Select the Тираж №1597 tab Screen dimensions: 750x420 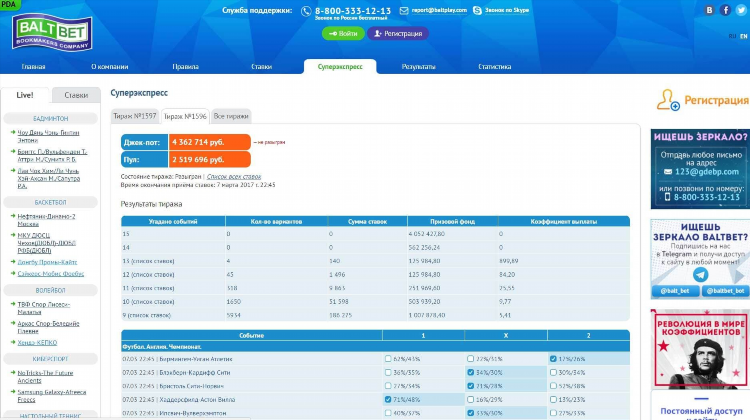click(135, 116)
